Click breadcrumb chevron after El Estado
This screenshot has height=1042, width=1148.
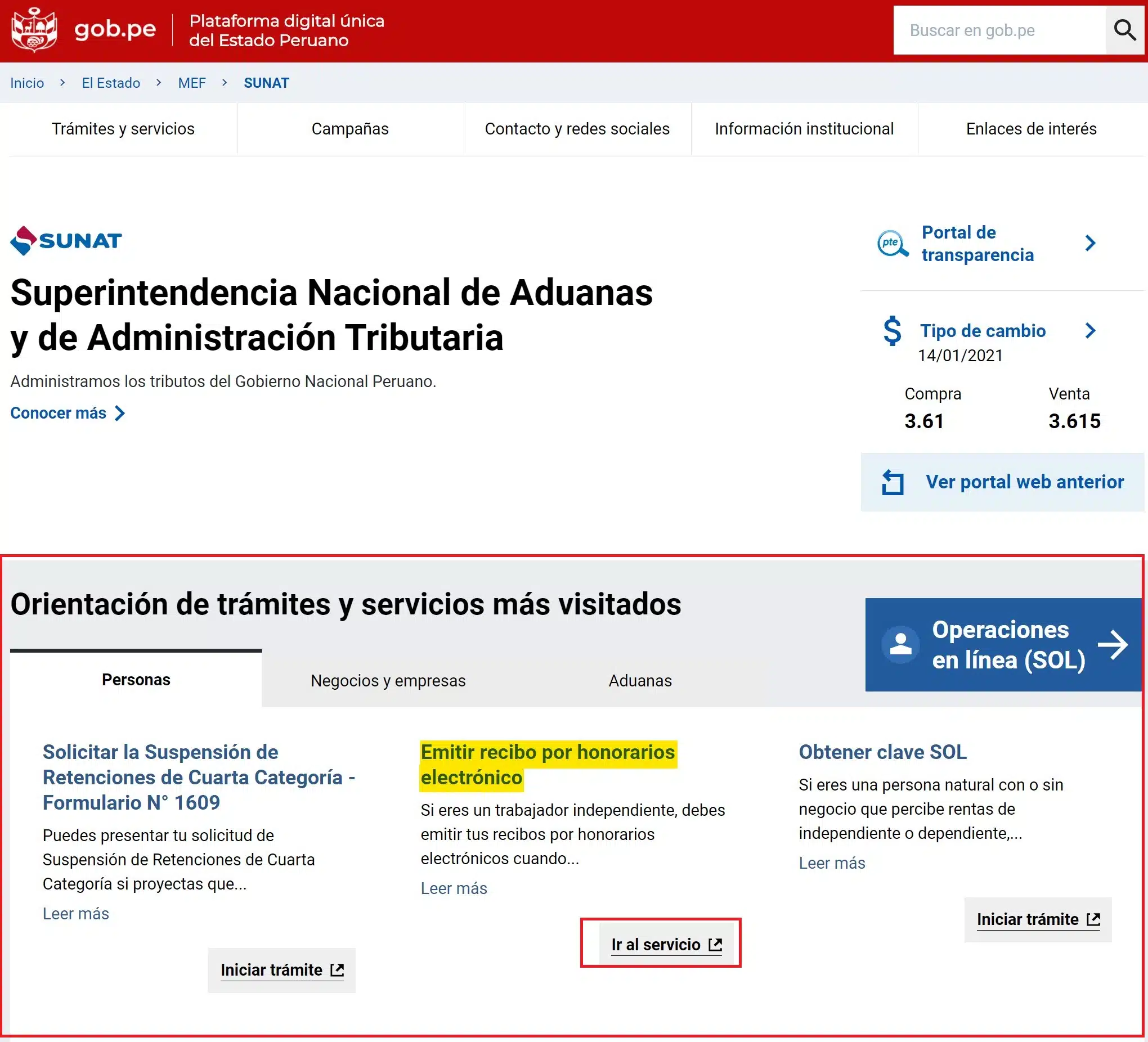(159, 83)
